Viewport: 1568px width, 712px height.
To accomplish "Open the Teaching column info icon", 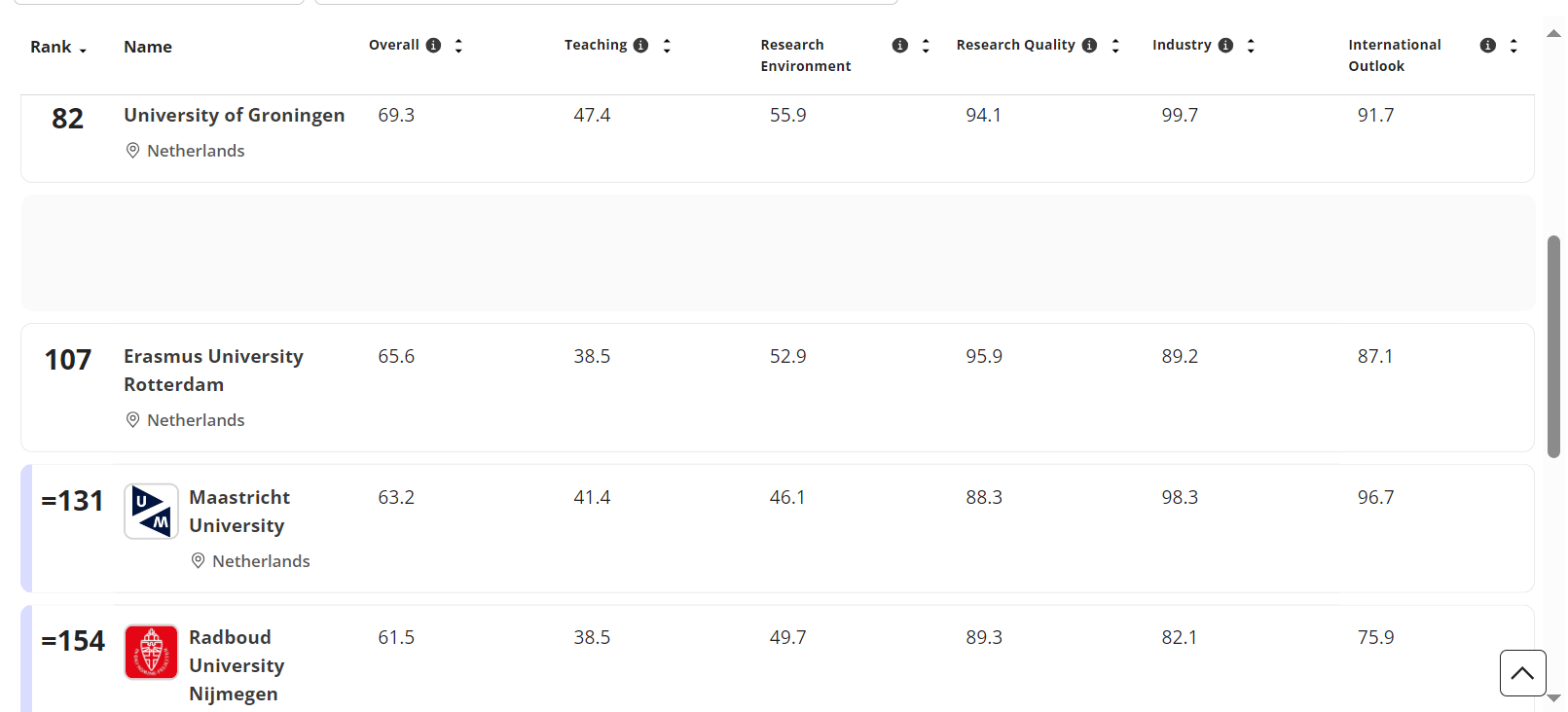I will pyautogui.click(x=640, y=46).
